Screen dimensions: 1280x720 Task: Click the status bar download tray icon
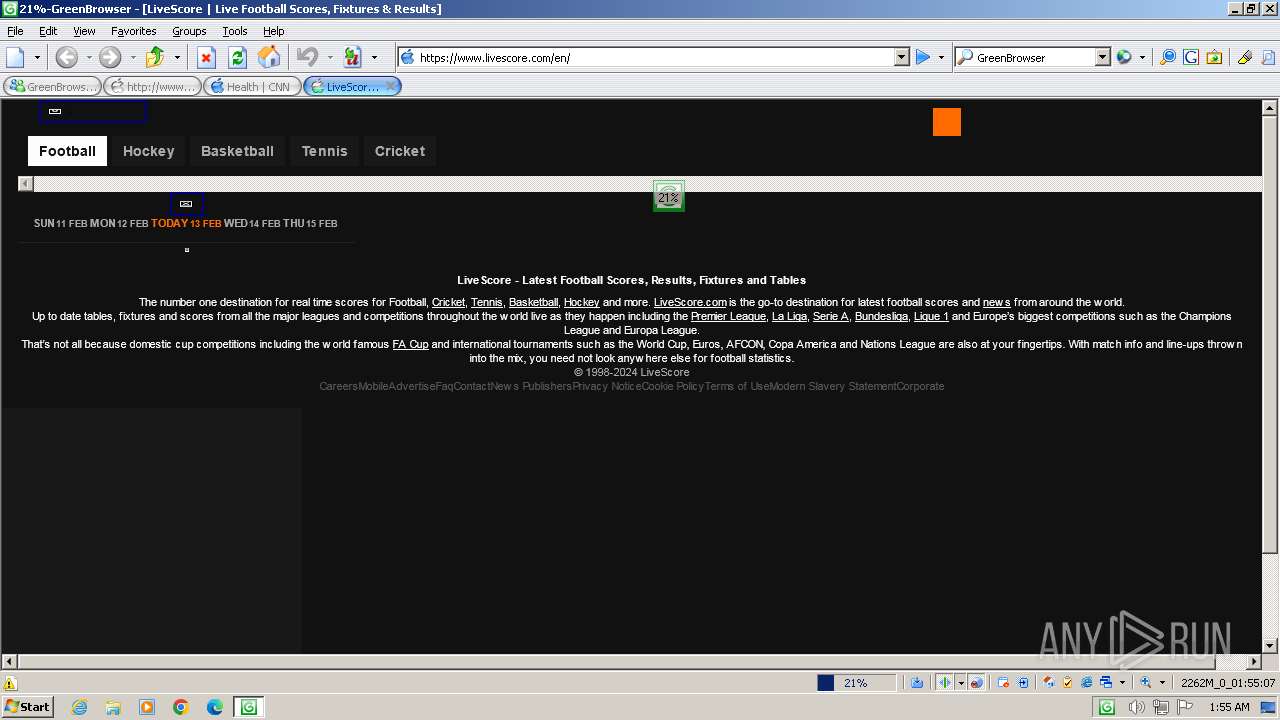coord(916,683)
